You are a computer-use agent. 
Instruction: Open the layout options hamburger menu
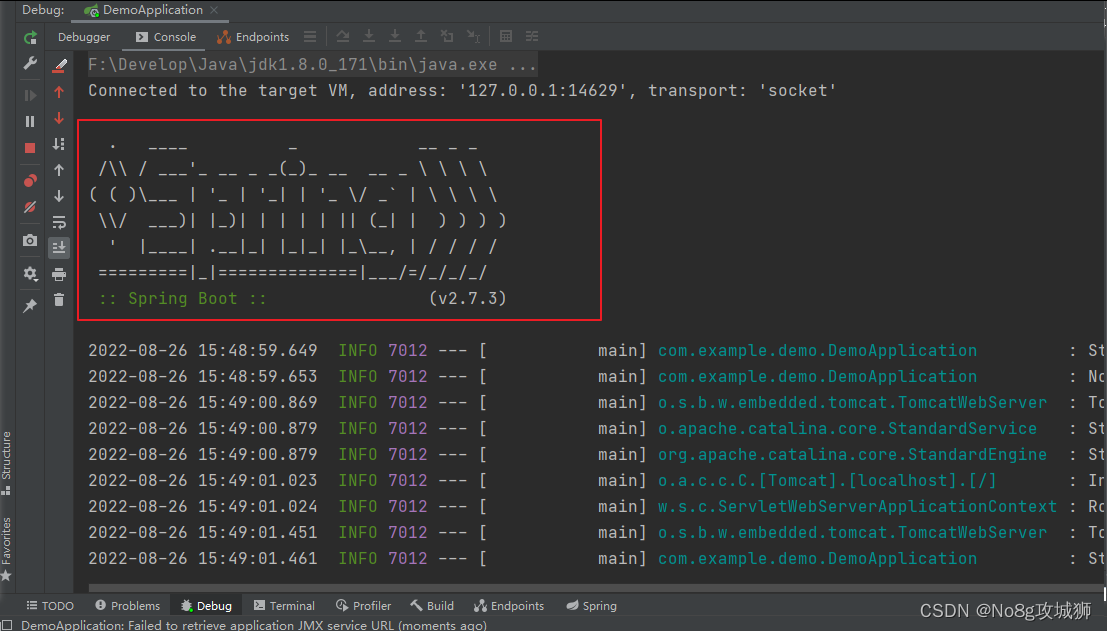pos(310,36)
